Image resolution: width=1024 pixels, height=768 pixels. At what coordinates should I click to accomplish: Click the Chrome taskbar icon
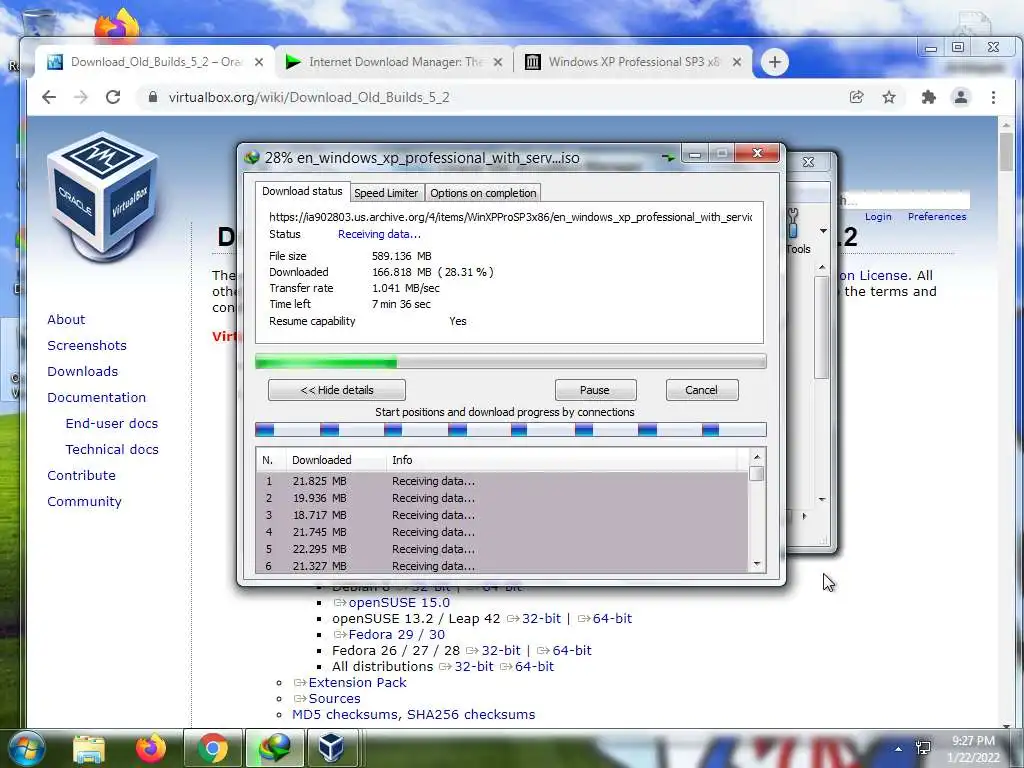[213, 748]
